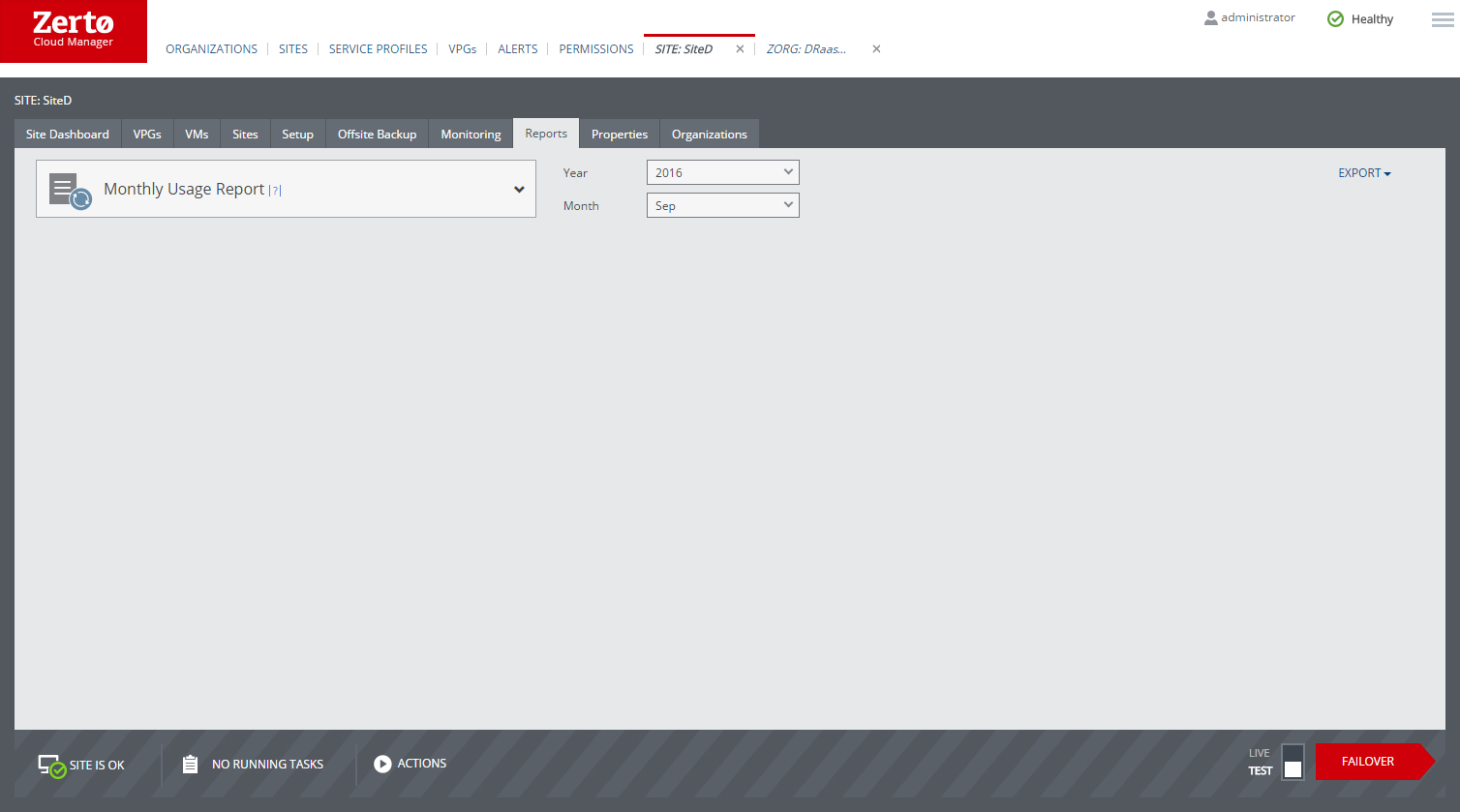Click the help question mark beside report title
This screenshot has width=1460, height=812.
275,191
